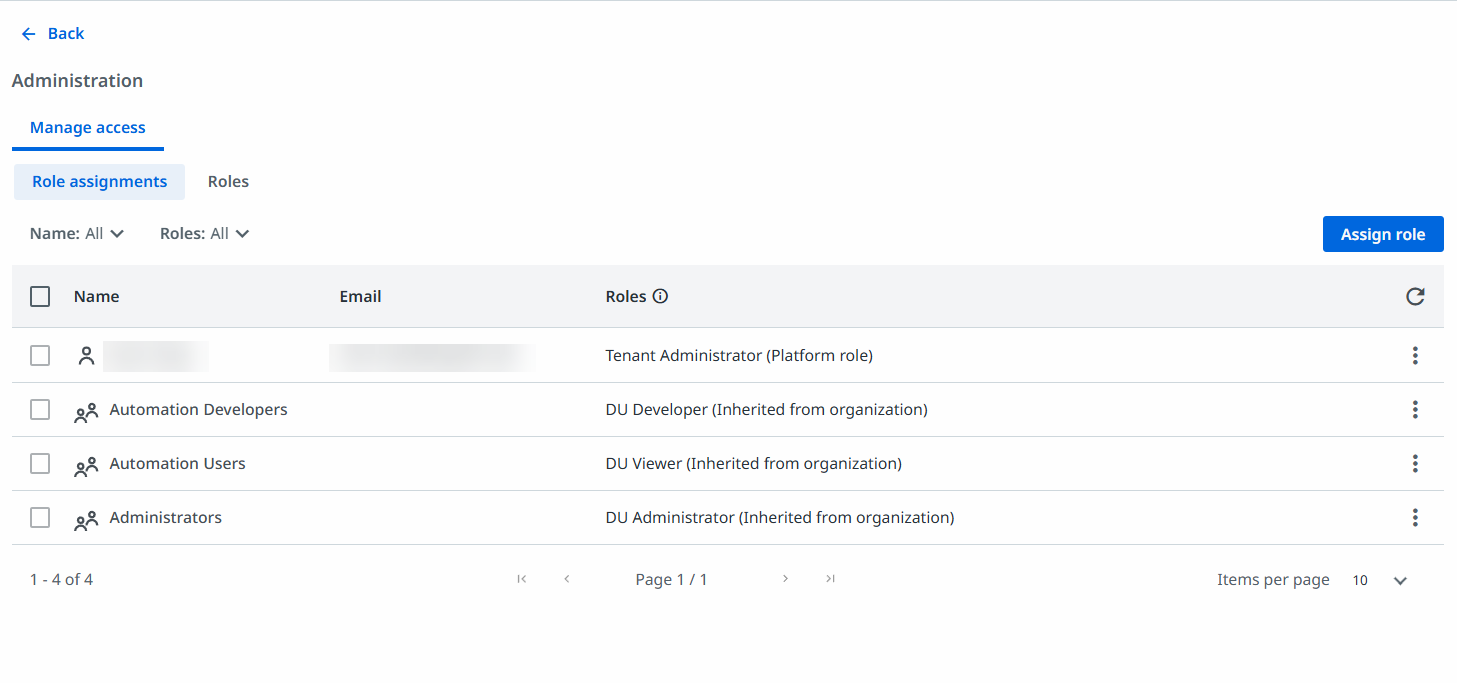Expand the Name filter dropdown
The image size is (1457, 683).
click(77, 233)
